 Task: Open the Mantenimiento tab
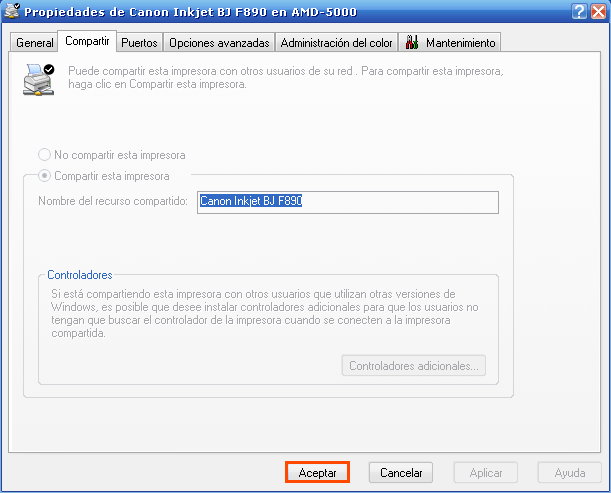[450, 42]
